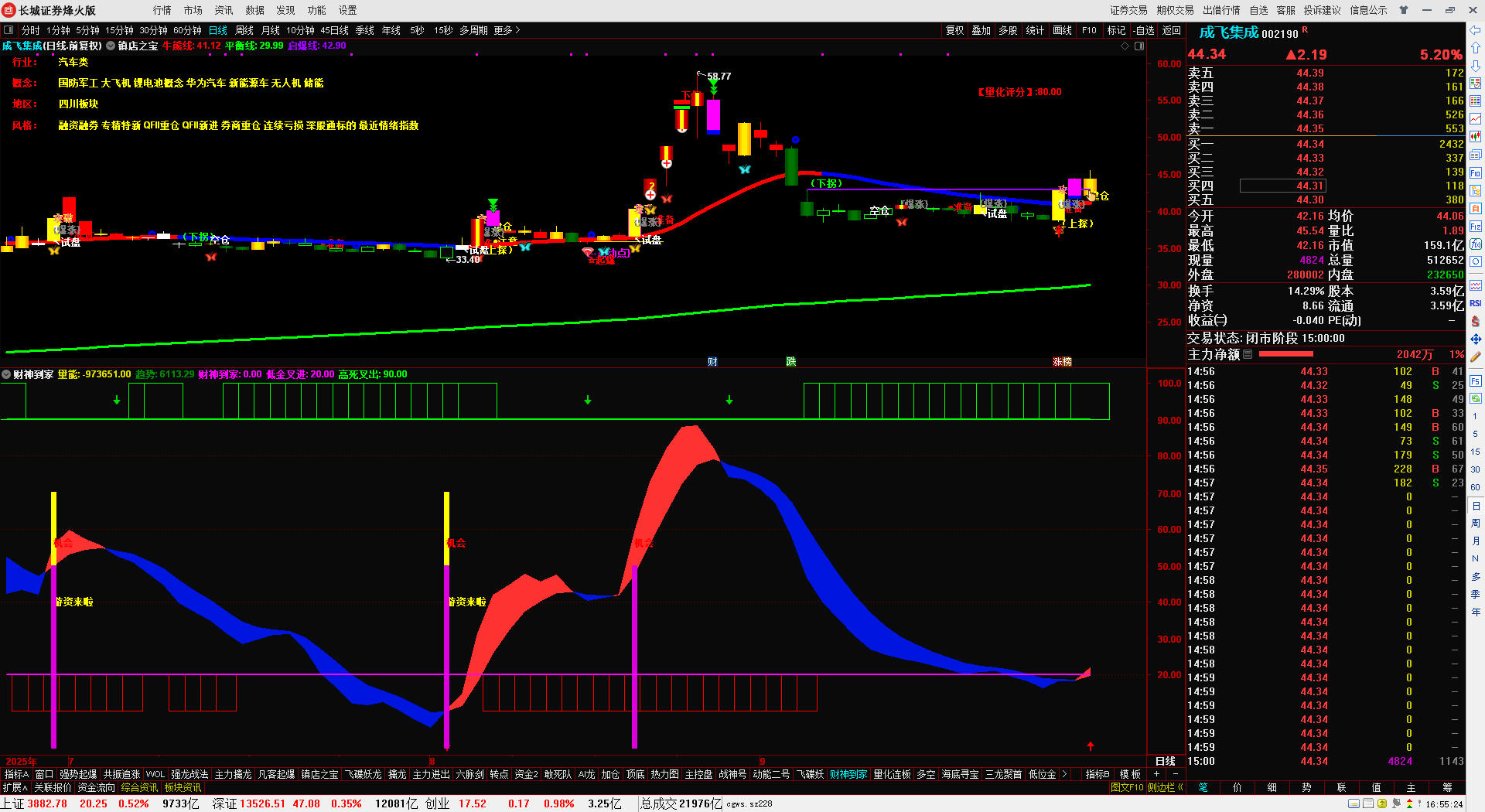Viewport: 1485px width, 812px height.
Task: Select the 细 detail tab at bottom right
Action: click(x=1272, y=787)
